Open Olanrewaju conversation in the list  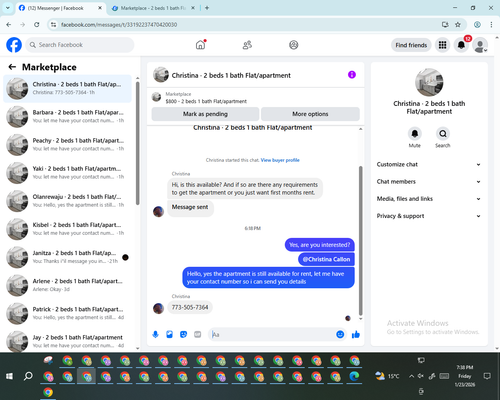click(67, 201)
